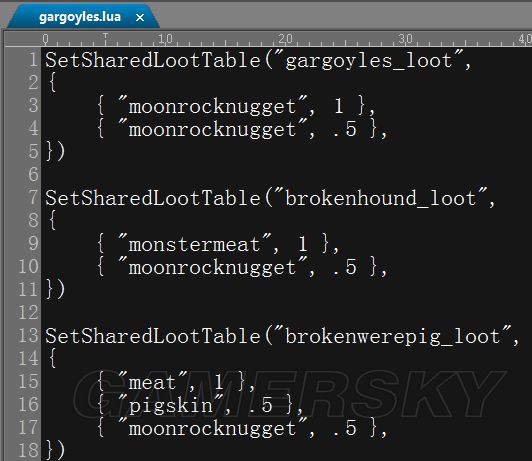Click the opening brace on line 8
This screenshot has height=461, width=532.
click(x=52, y=220)
